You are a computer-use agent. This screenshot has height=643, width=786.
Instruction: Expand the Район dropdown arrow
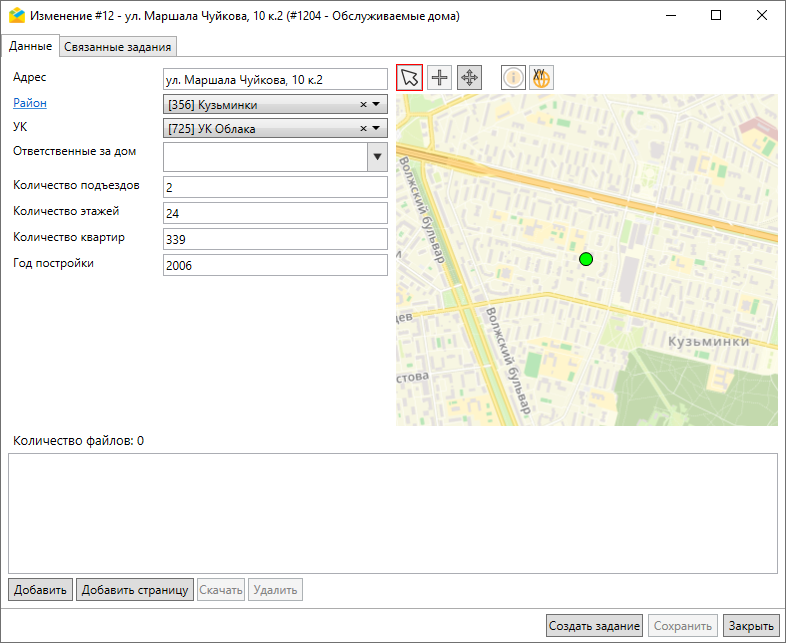377,104
